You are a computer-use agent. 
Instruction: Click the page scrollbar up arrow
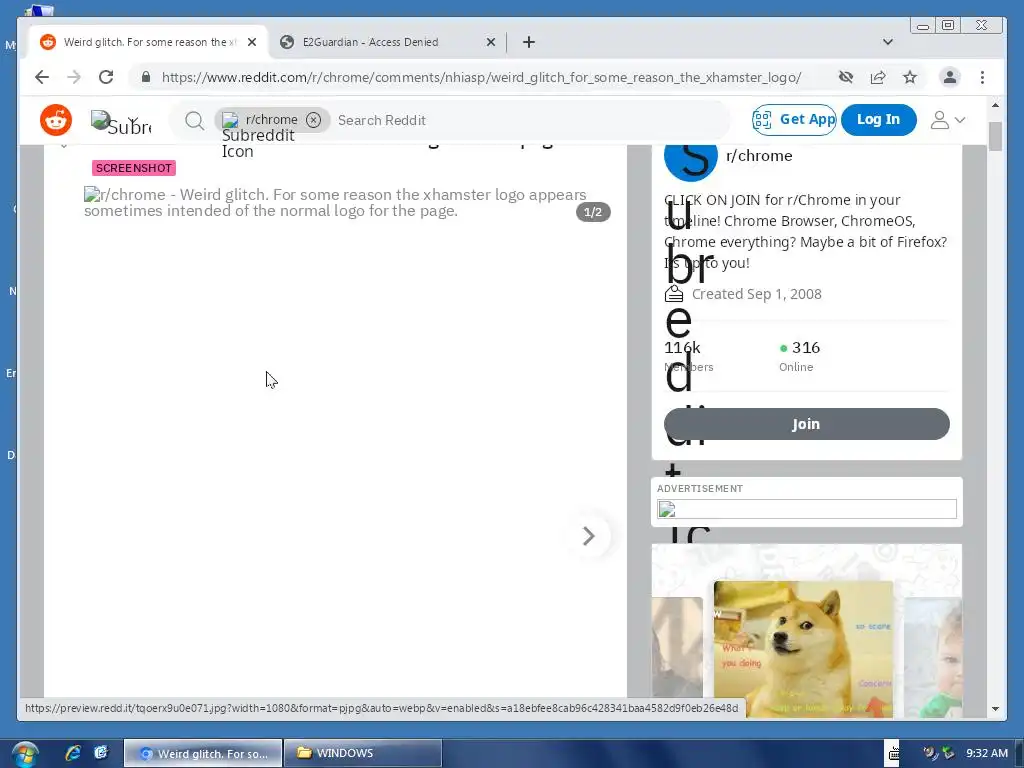tap(995, 105)
